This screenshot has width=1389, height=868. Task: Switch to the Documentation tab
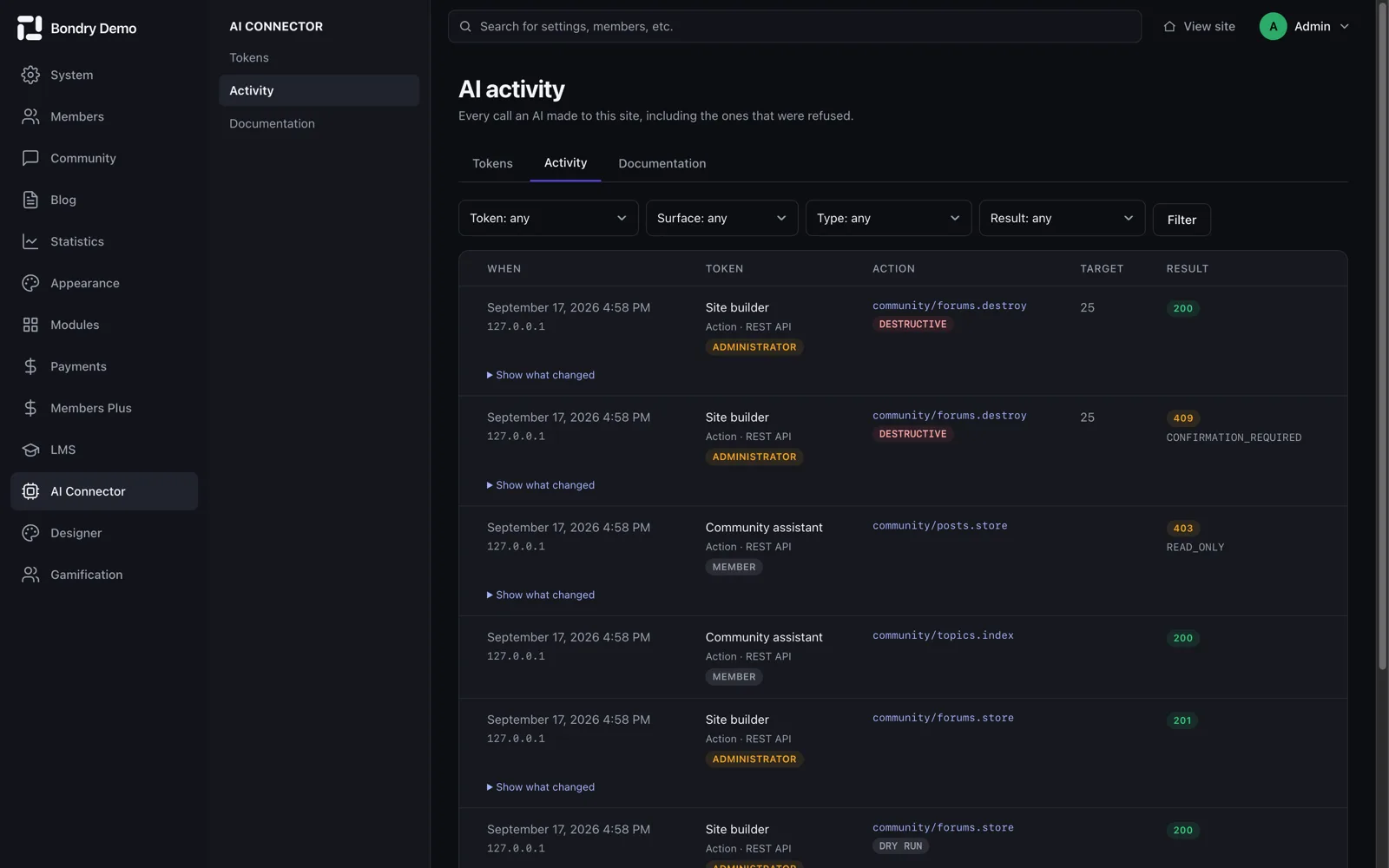(x=662, y=163)
